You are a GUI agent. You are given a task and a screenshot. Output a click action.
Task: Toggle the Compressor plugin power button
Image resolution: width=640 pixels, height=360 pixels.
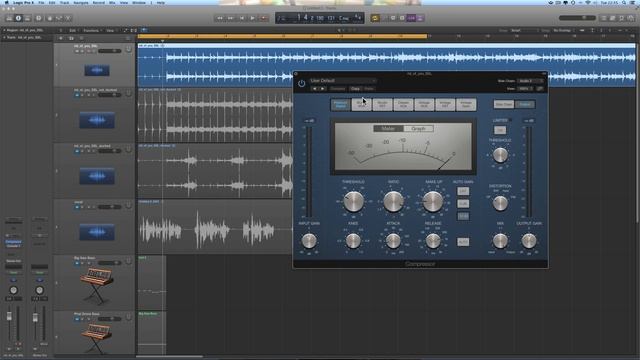302,83
